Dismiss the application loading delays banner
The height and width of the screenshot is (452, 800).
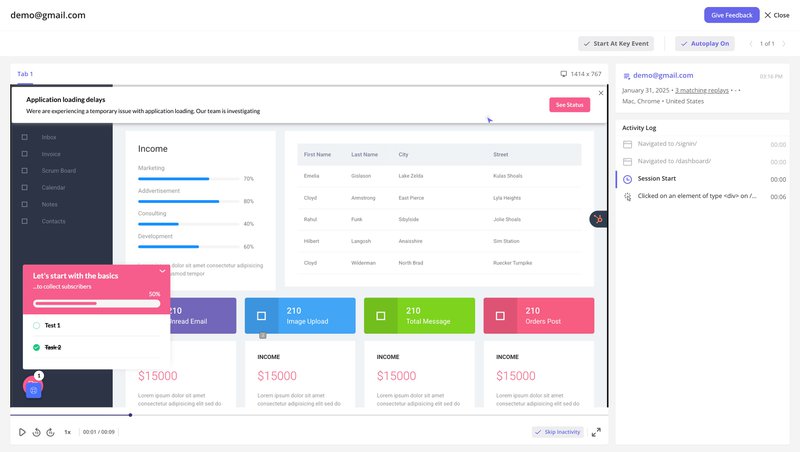601,93
